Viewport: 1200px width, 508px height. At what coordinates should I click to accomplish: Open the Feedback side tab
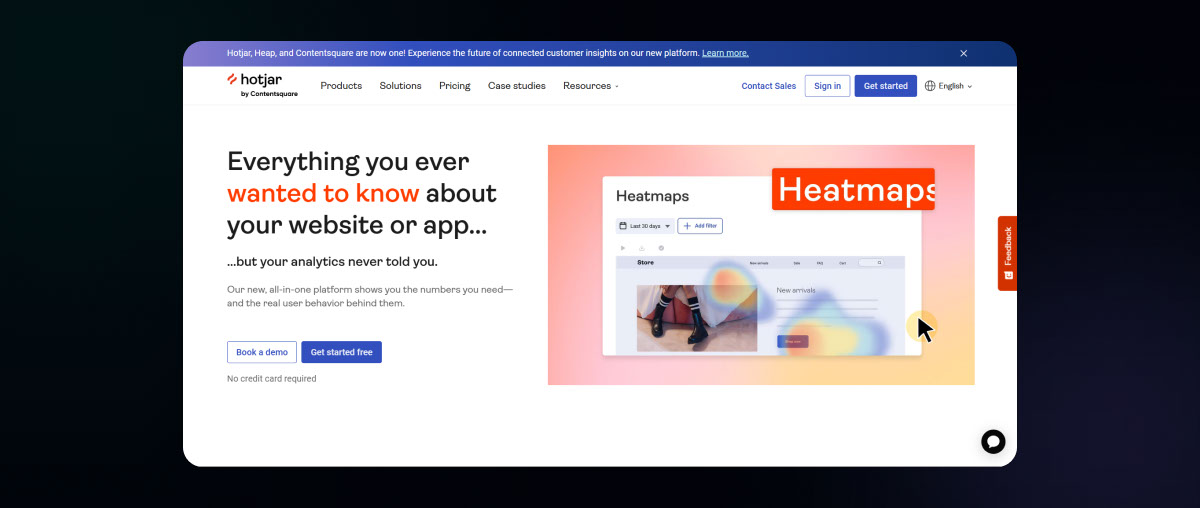click(x=1007, y=253)
